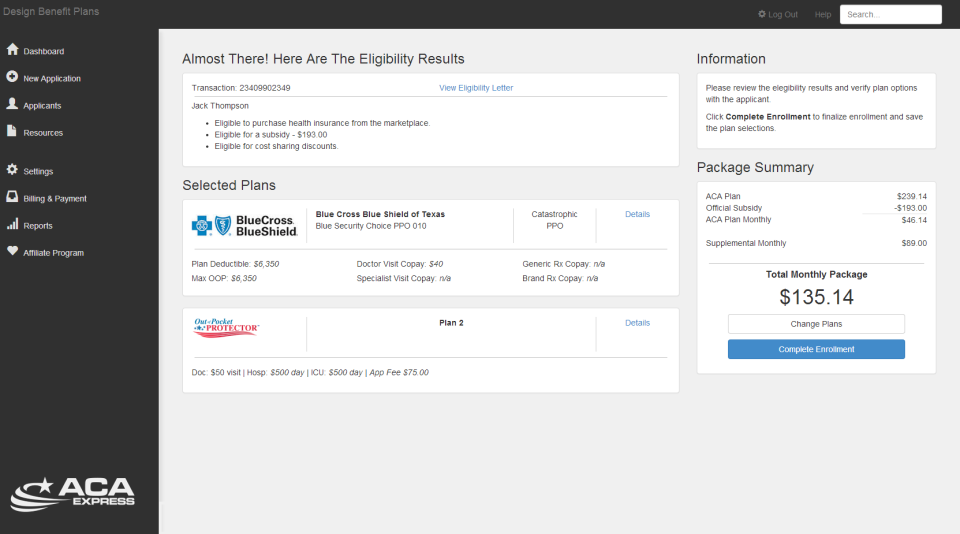
Task: Click the Settings gear icon in sidebar
Action: point(12,170)
